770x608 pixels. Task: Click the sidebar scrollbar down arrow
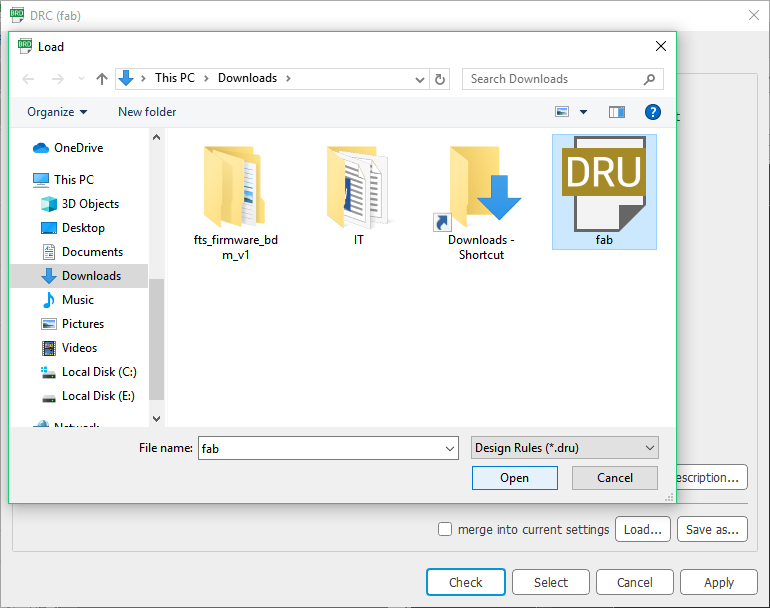[157, 419]
